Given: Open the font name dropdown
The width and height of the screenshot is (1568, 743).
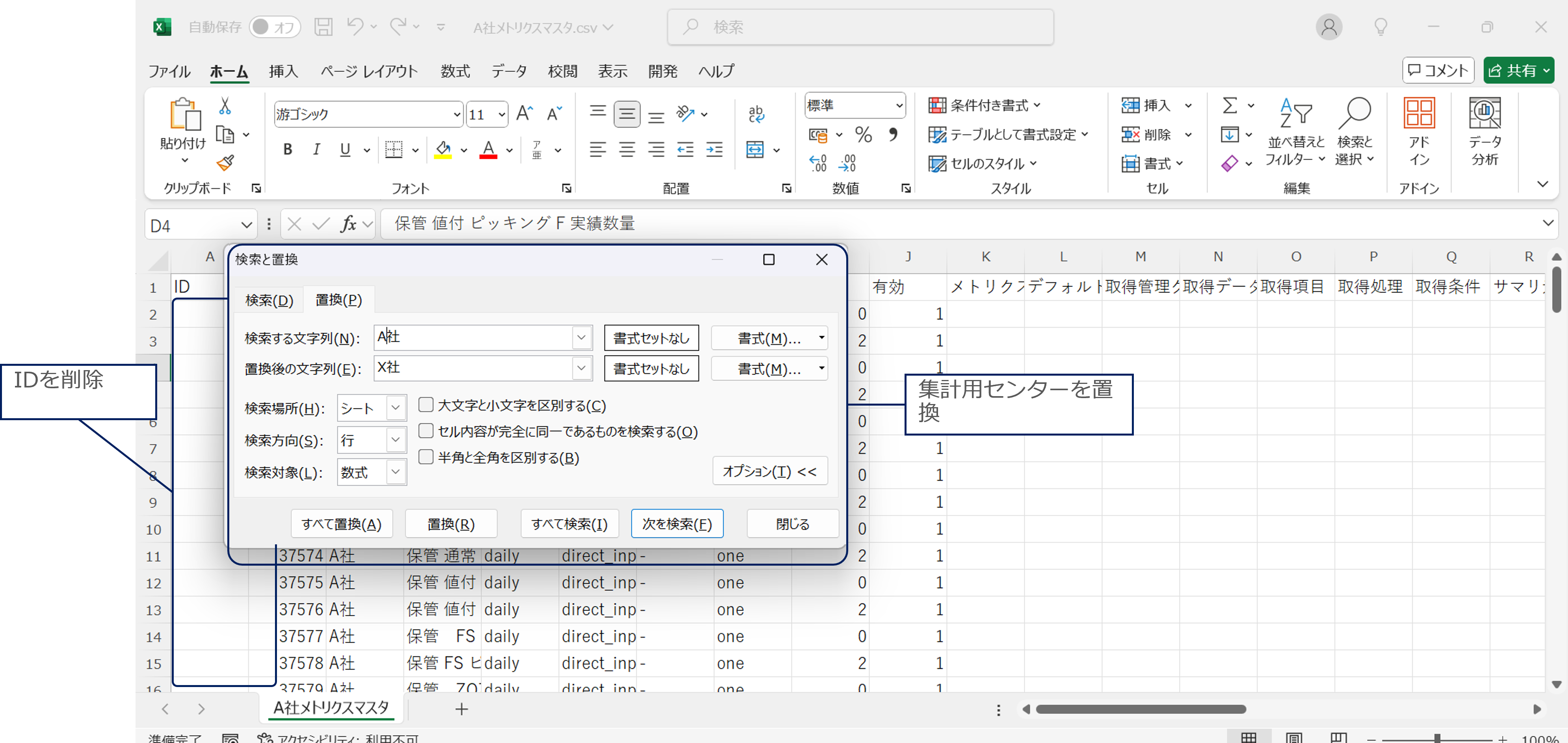Looking at the screenshot, I should [x=457, y=114].
